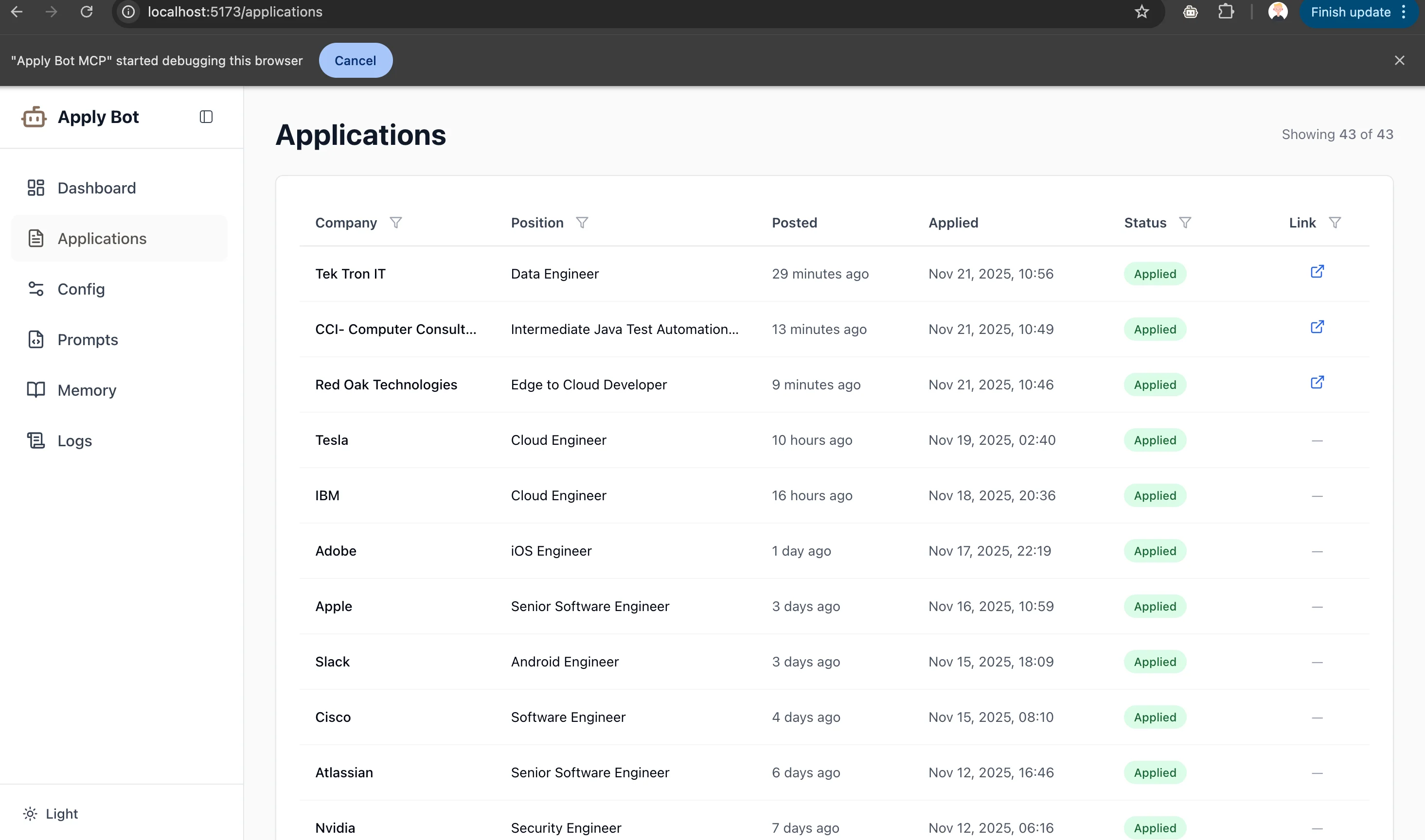Image resolution: width=1425 pixels, height=840 pixels.
Task: Open the Status column filter
Action: pos(1186,222)
